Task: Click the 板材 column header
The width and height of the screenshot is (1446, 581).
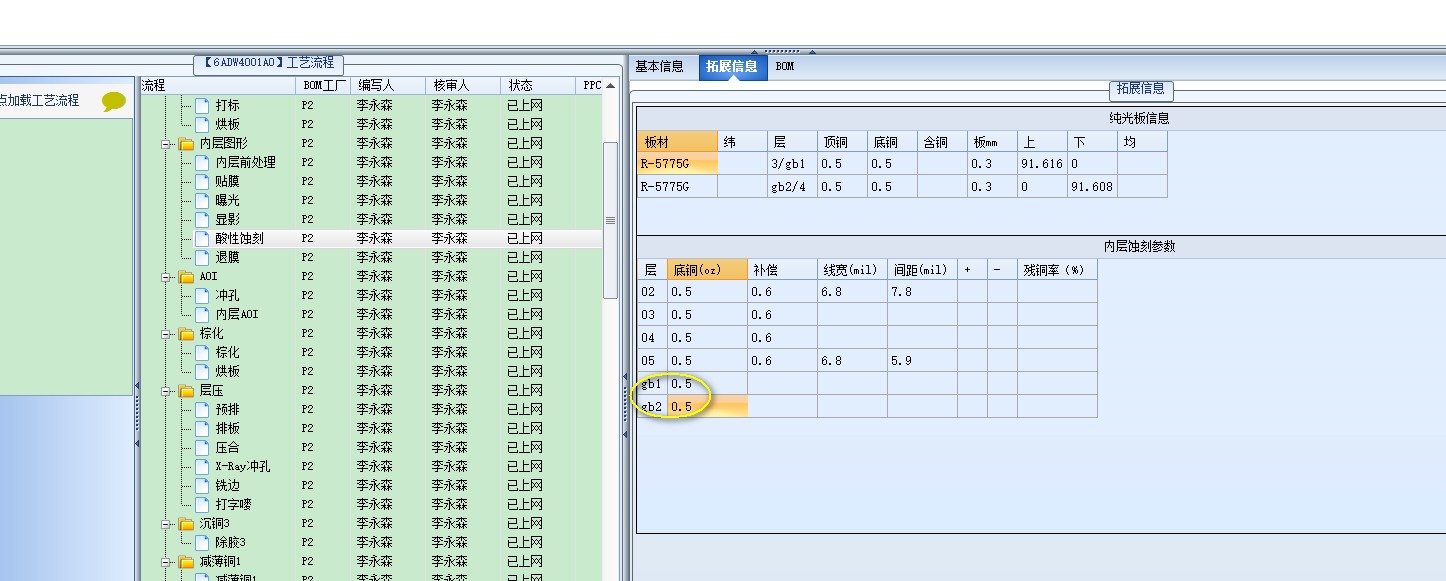Action: [677, 142]
